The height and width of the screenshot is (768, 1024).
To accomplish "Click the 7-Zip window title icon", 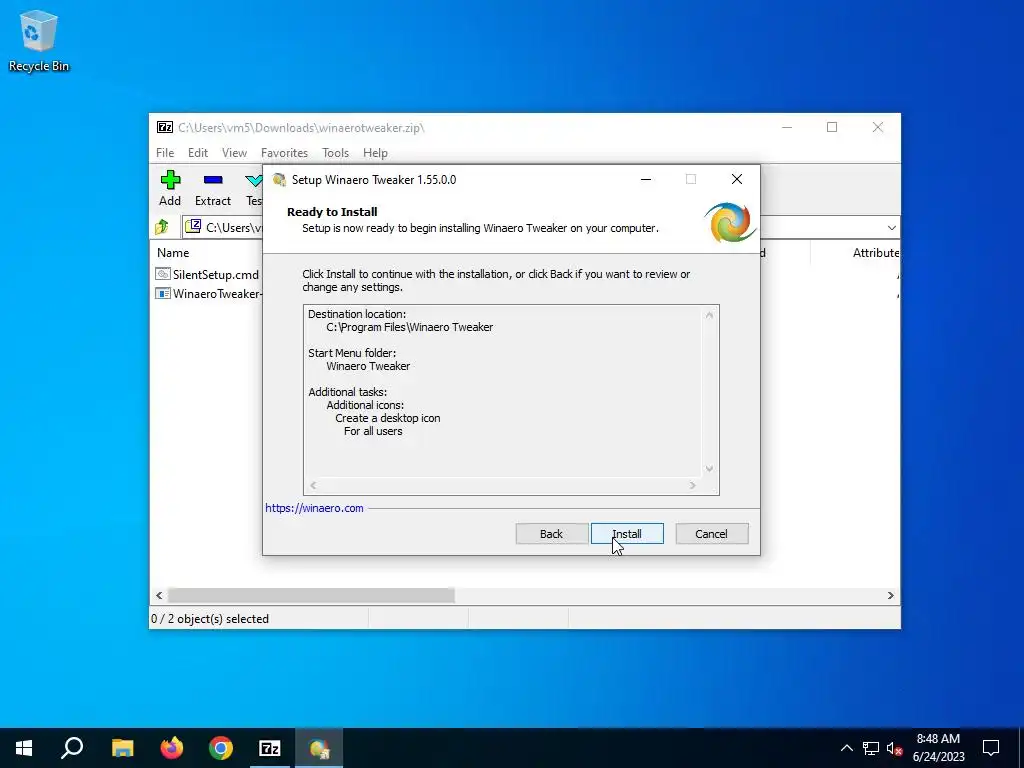I will tap(165, 127).
